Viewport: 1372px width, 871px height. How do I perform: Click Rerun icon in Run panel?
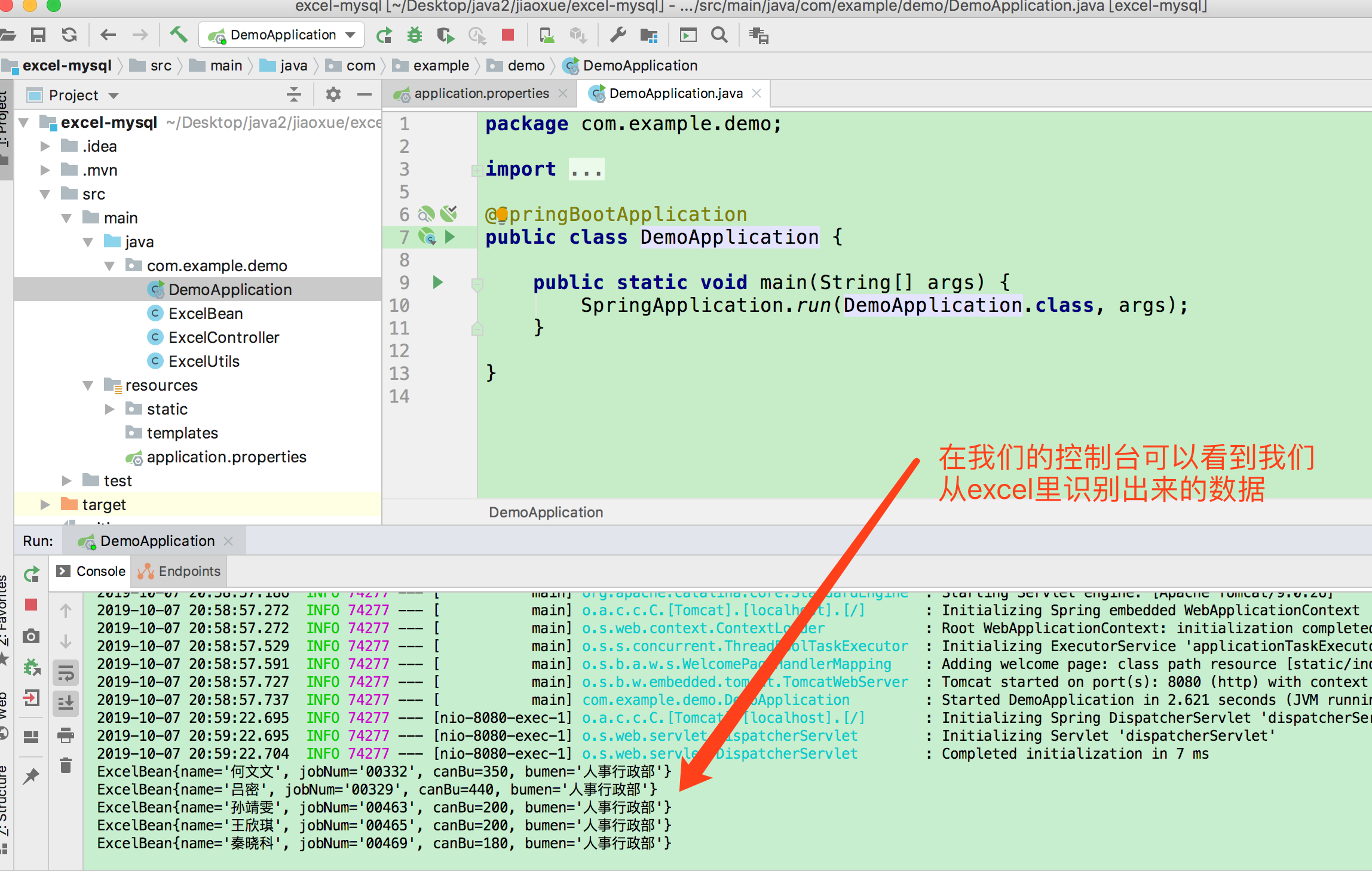[x=32, y=575]
